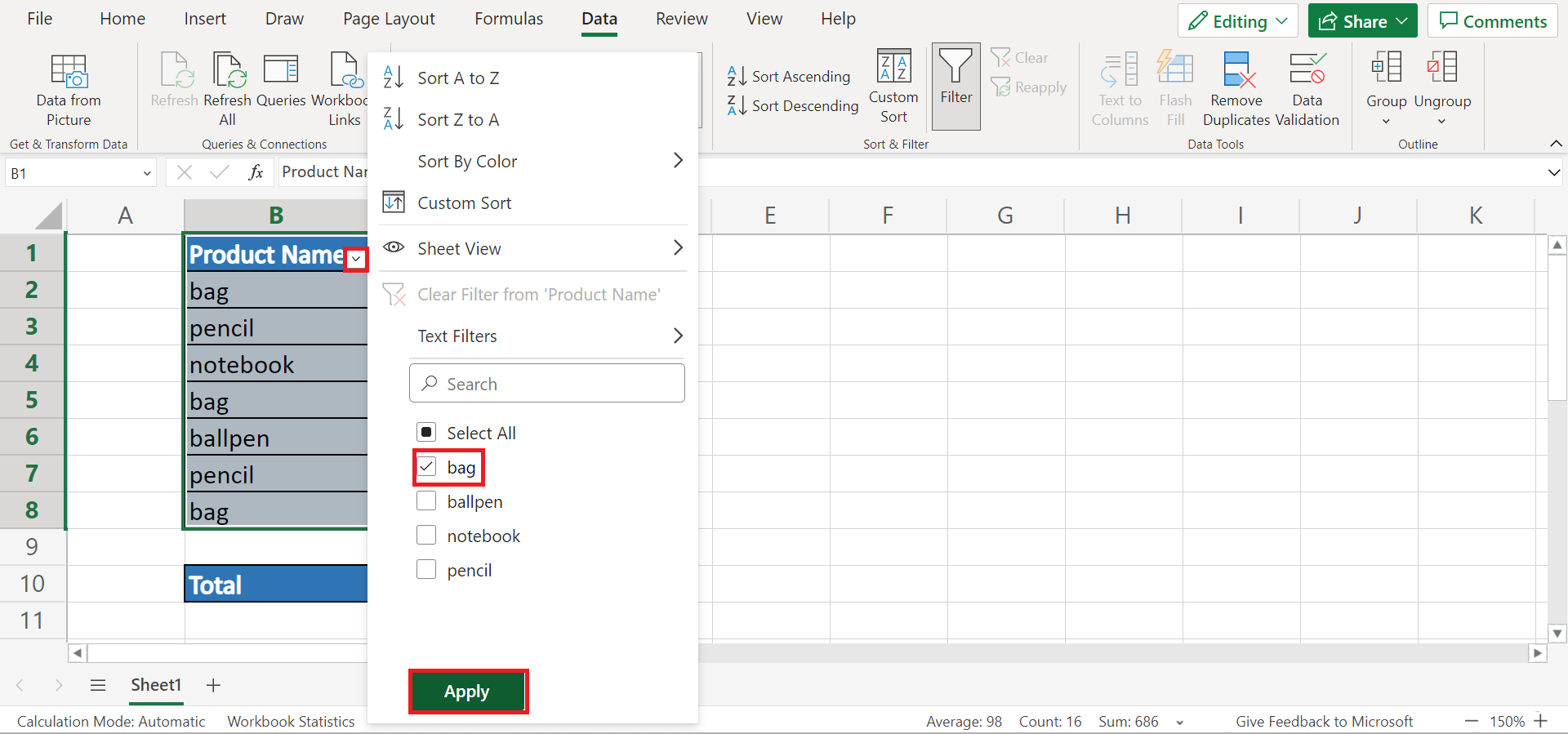Viewport: 1568px width, 734px height.
Task: Open the Editing mode dropdown
Action: click(1238, 21)
